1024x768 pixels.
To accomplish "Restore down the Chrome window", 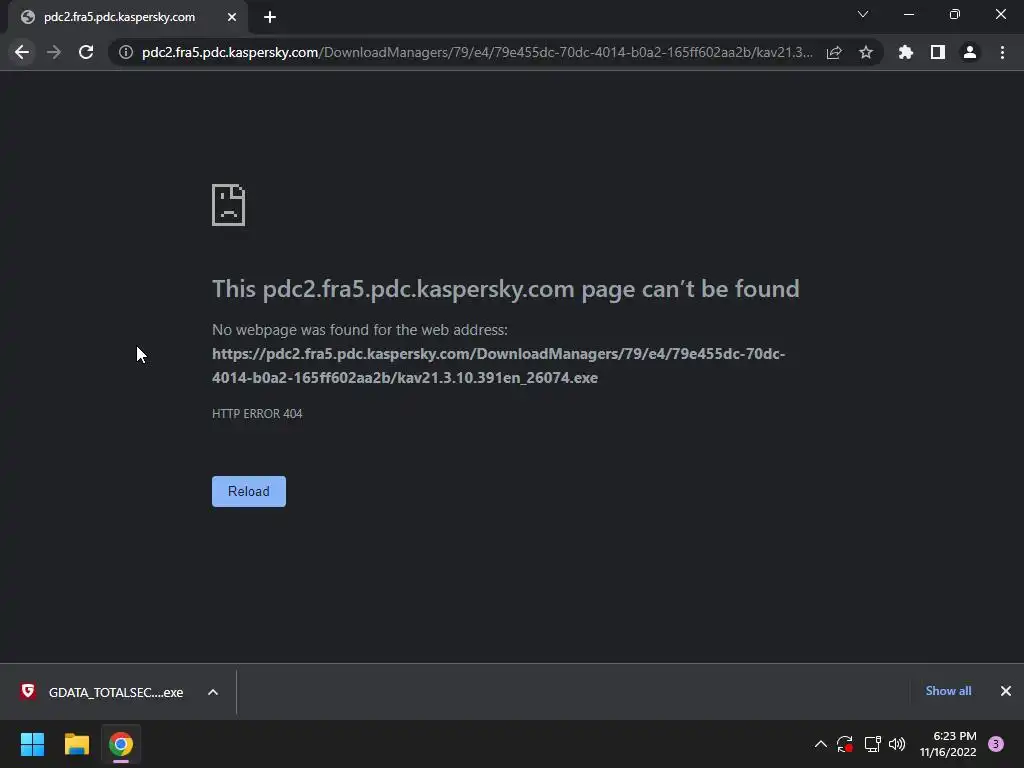I will (955, 14).
